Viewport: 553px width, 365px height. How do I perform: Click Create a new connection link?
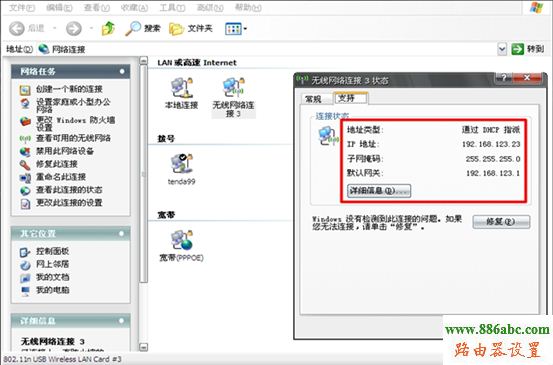69,89
